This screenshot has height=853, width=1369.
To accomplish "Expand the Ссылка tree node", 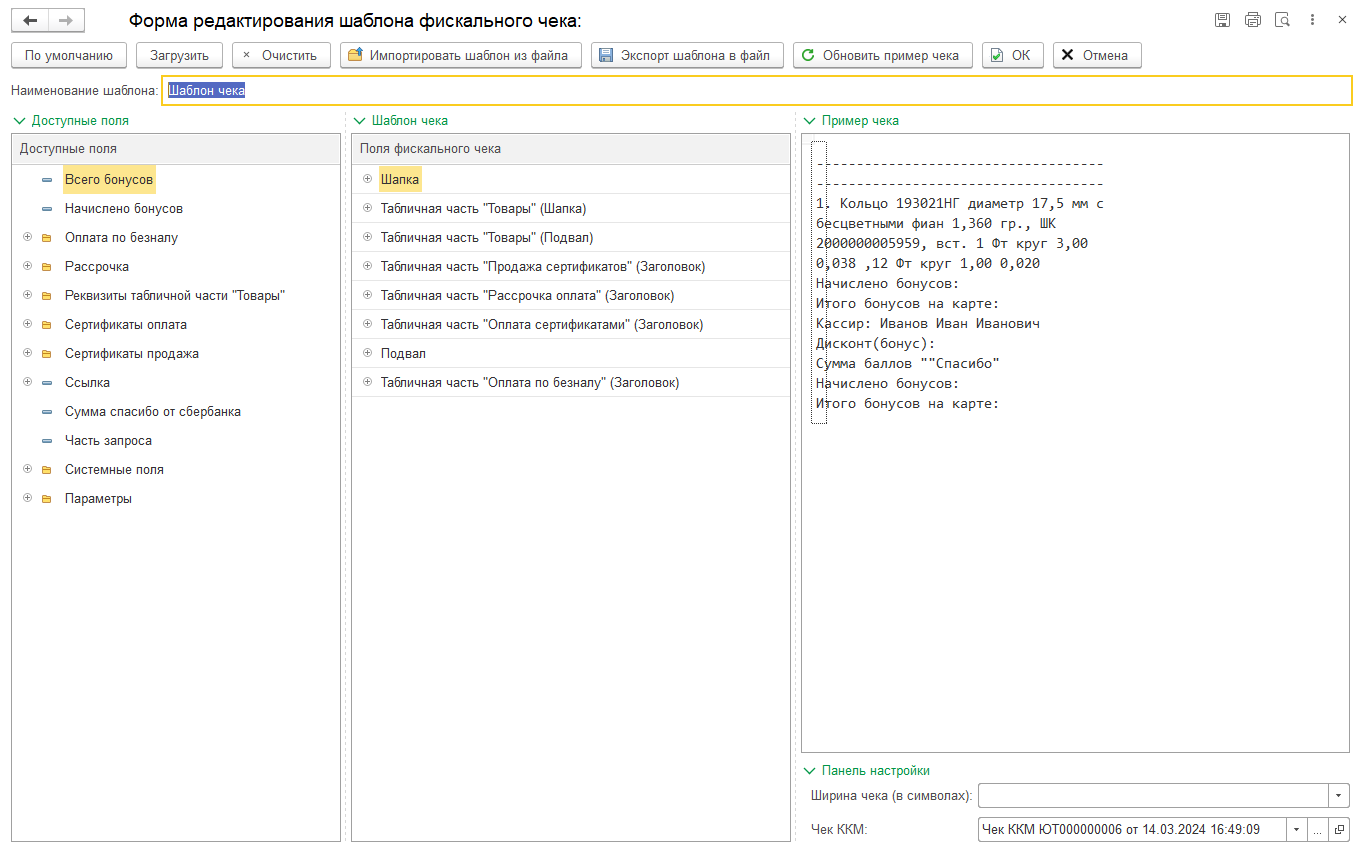I will click(27, 383).
